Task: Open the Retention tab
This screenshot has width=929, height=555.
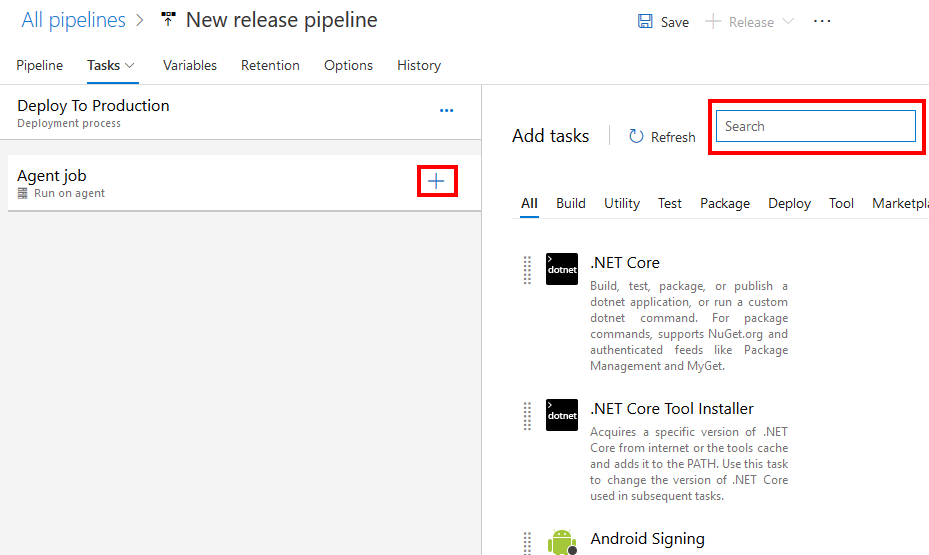Action: [270, 65]
